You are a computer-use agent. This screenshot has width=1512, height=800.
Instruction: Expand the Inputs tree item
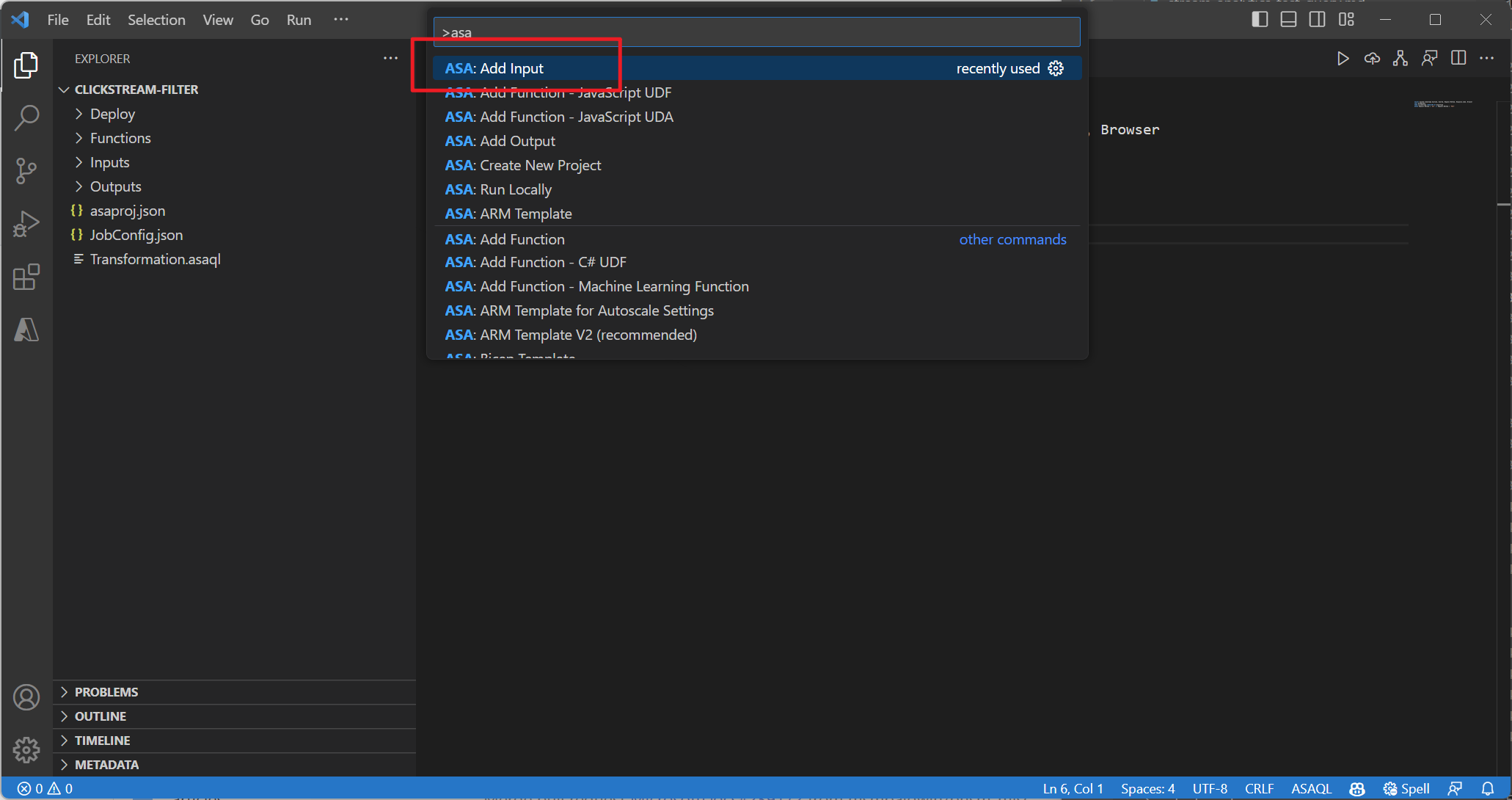80,162
